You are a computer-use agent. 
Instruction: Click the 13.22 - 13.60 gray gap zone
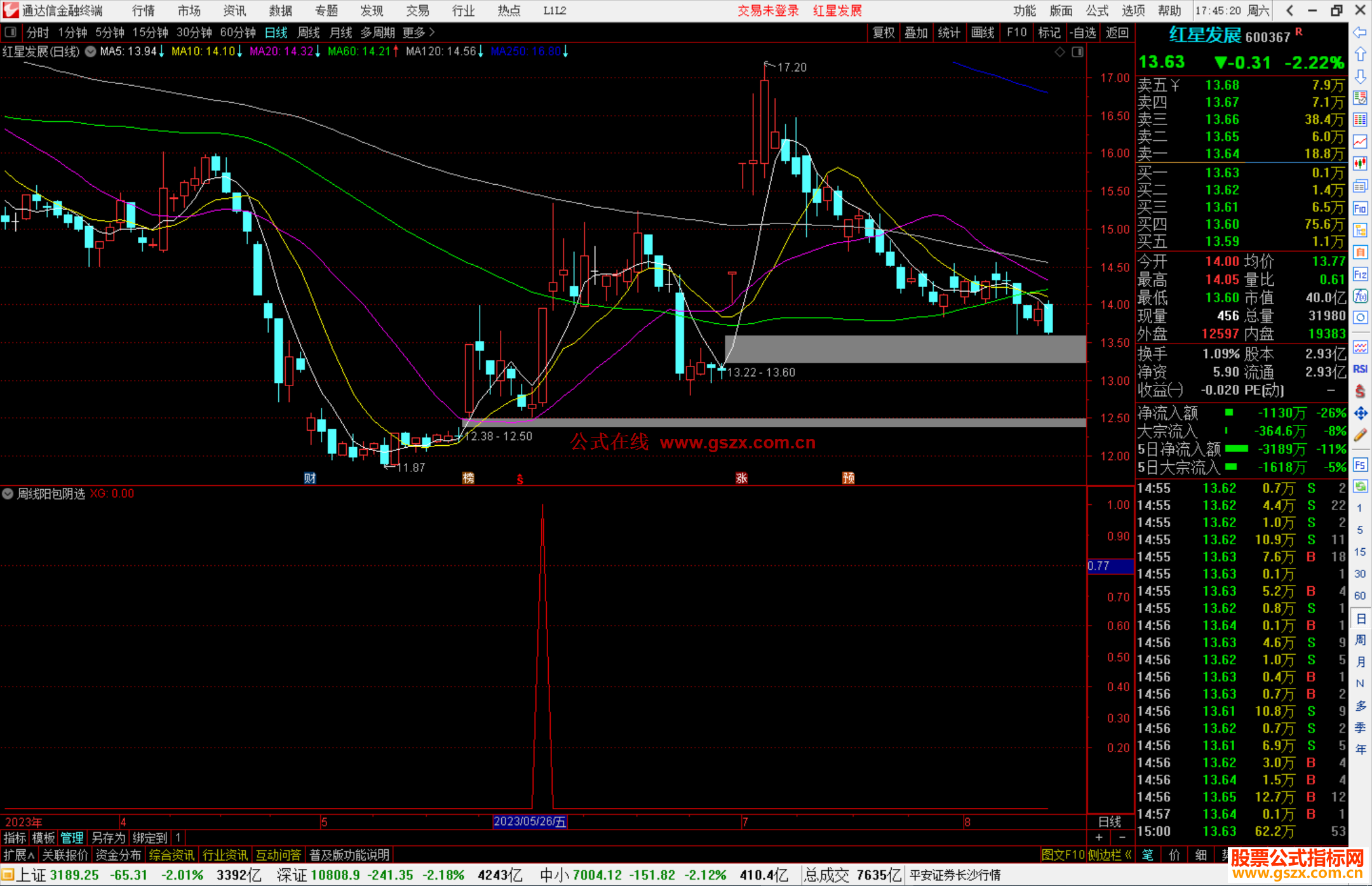coord(905,349)
